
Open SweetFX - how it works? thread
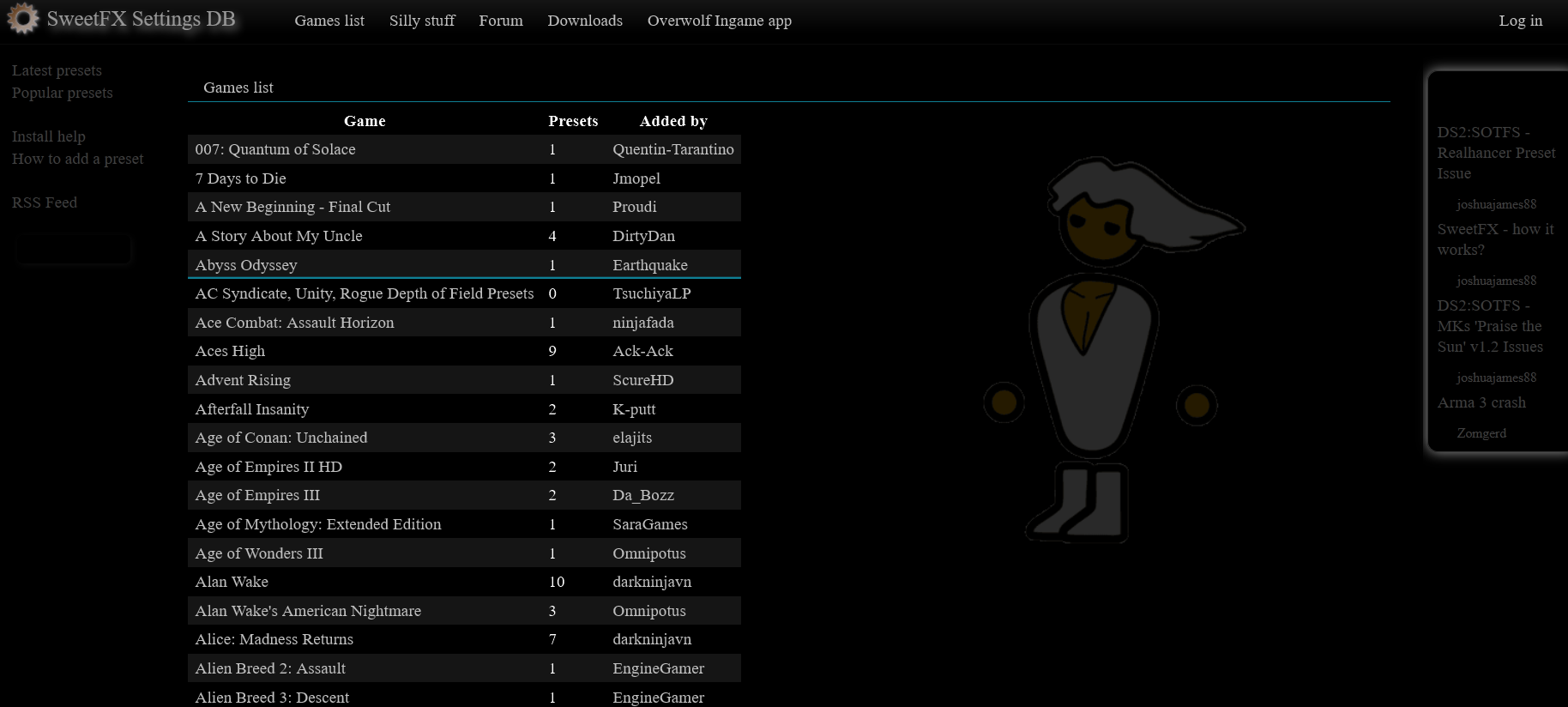[1496, 239]
